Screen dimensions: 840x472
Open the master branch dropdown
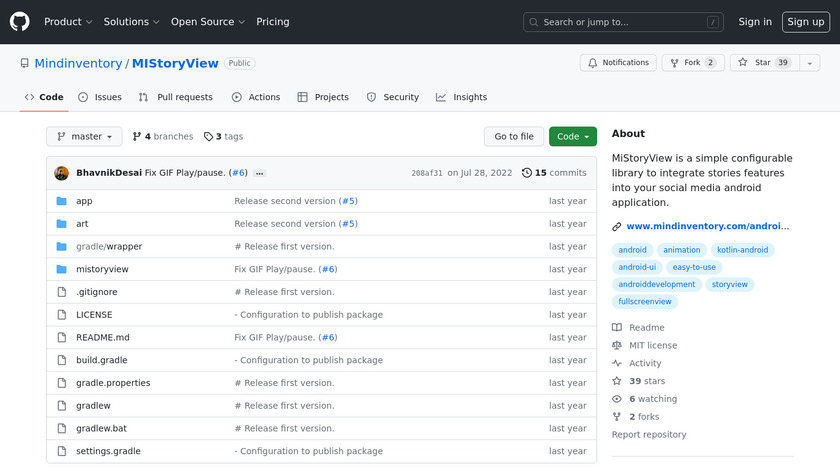click(84, 137)
